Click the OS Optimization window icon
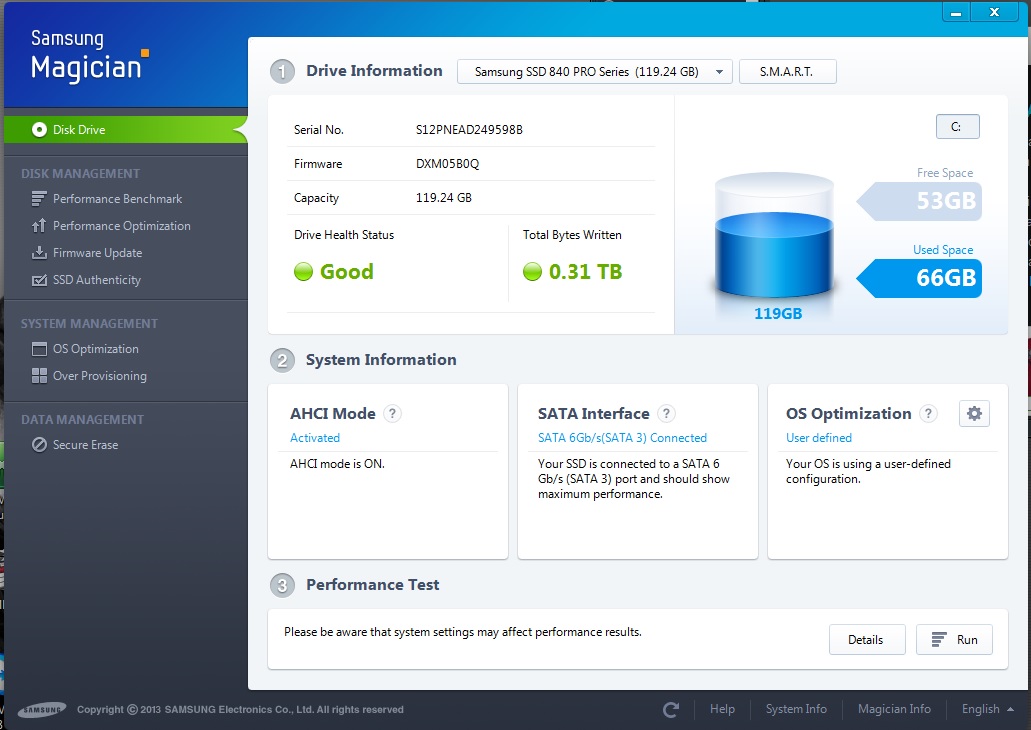 39,349
